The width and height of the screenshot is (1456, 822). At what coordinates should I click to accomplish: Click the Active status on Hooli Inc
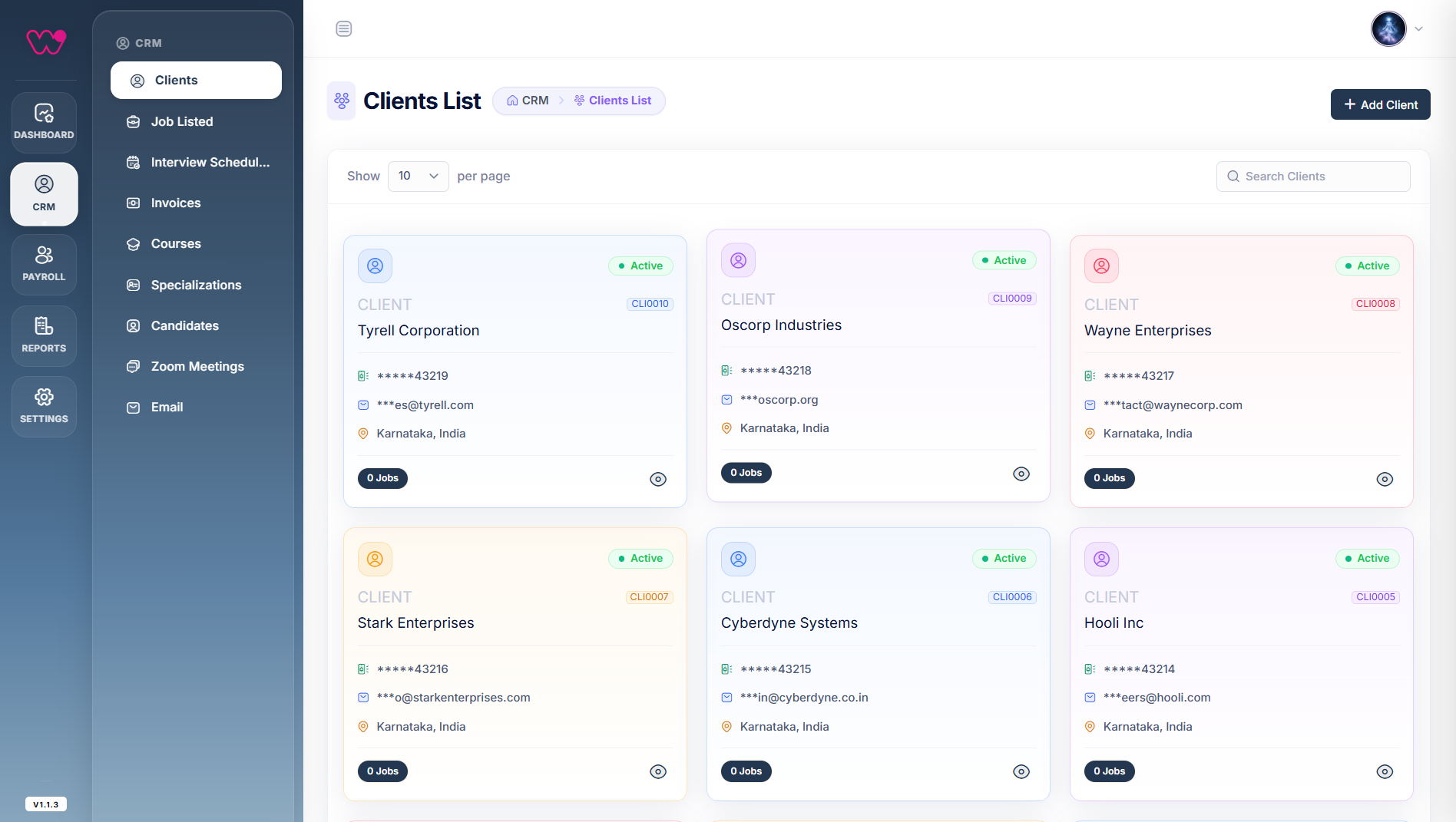pos(1367,559)
